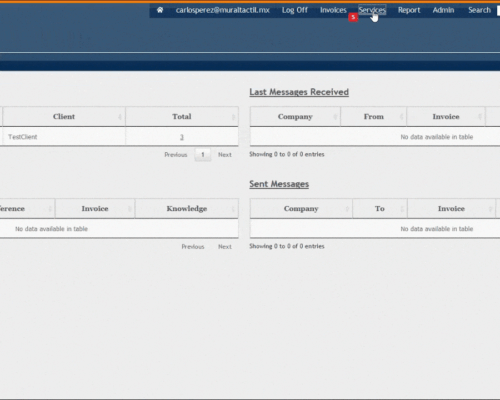Open the red notification badge showing 5
The height and width of the screenshot is (400, 500).
pyautogui.click(x=353, y=17)
